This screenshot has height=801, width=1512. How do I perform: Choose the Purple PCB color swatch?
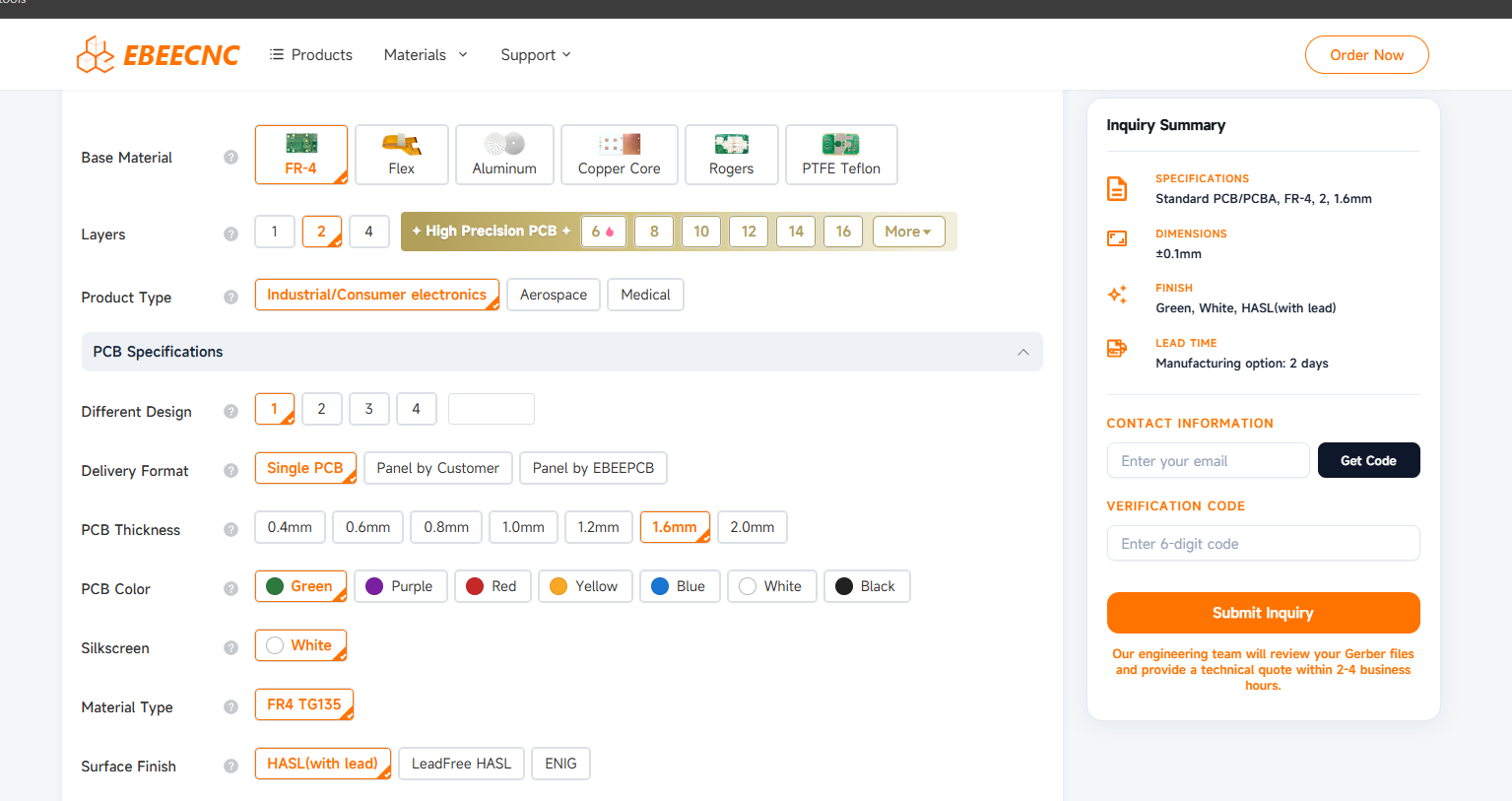[x=374, y=586]
